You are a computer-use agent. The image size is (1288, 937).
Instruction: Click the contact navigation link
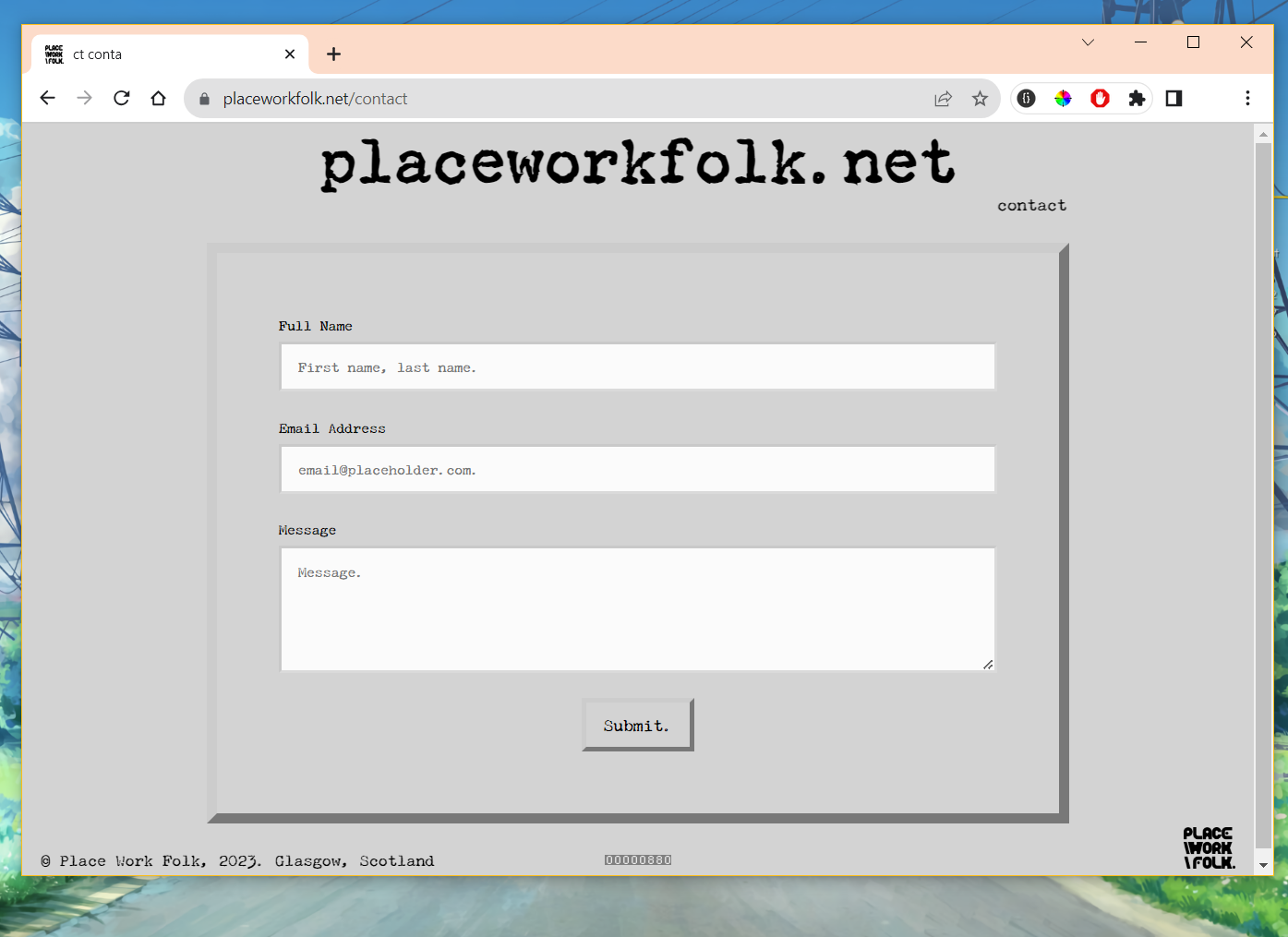point(1031,206)
